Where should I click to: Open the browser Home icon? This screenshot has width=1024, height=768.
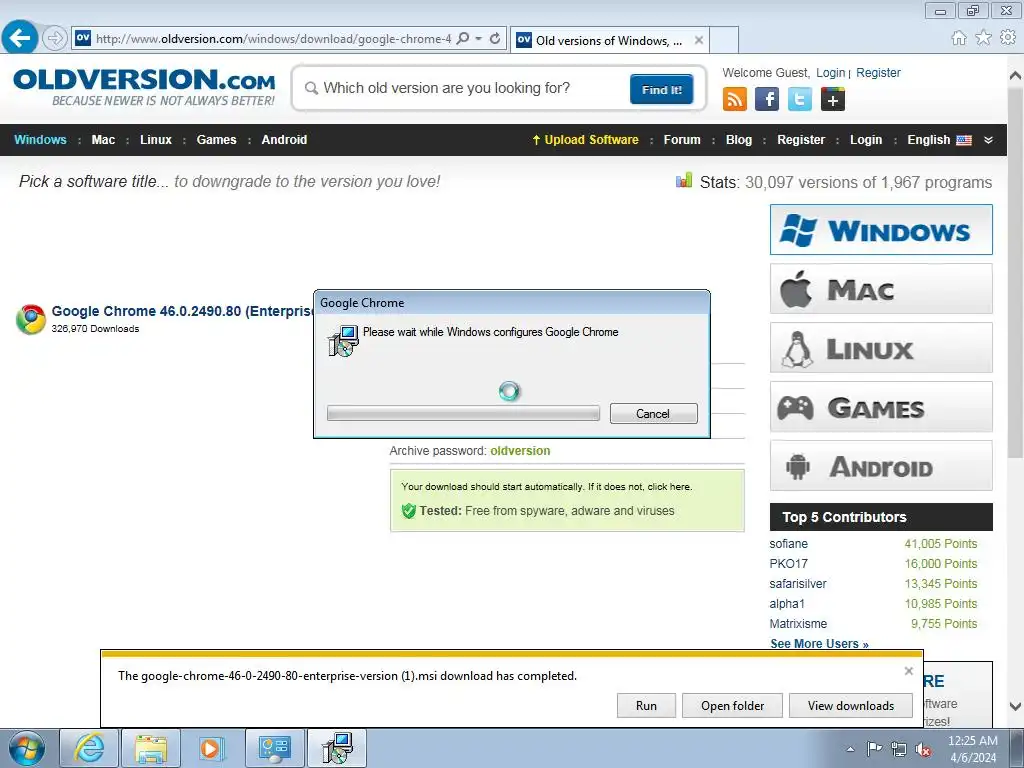coord(959,38)
